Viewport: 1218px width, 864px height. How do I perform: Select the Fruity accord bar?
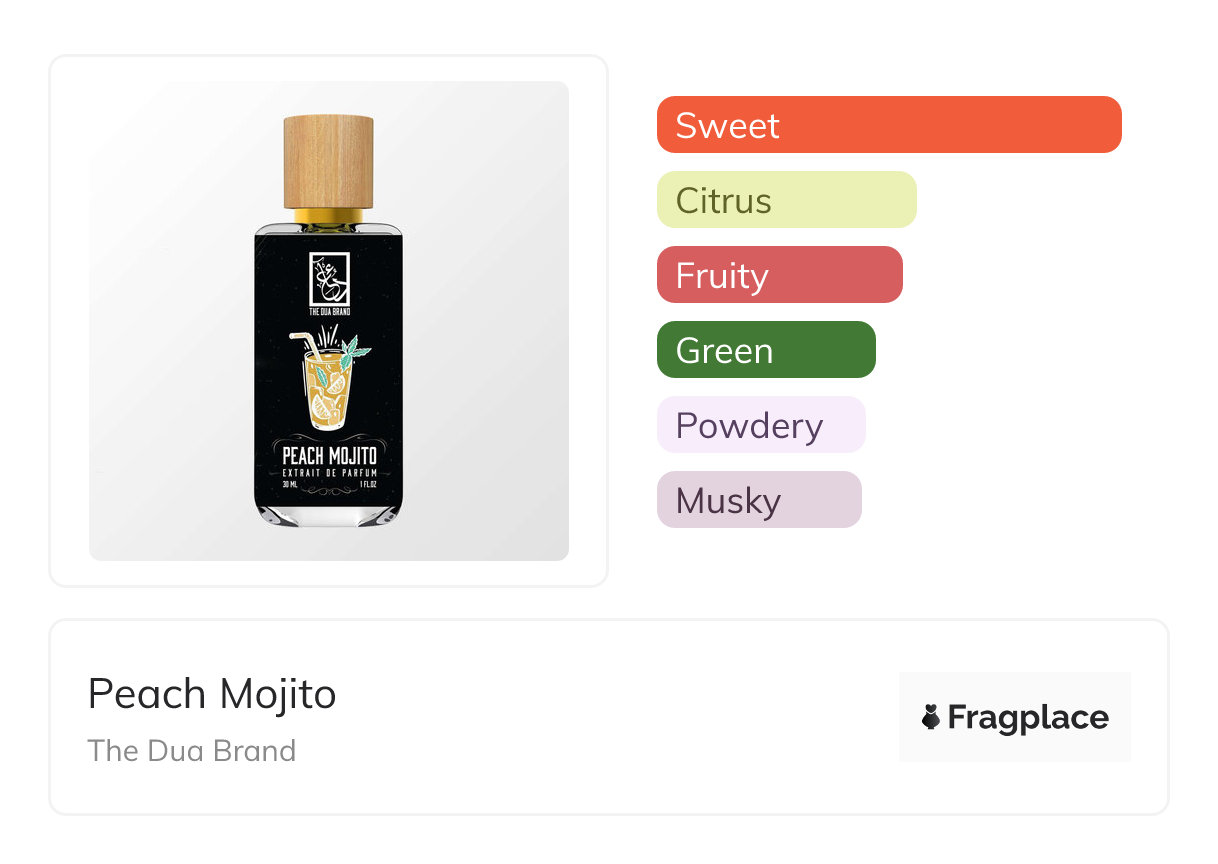779,275
